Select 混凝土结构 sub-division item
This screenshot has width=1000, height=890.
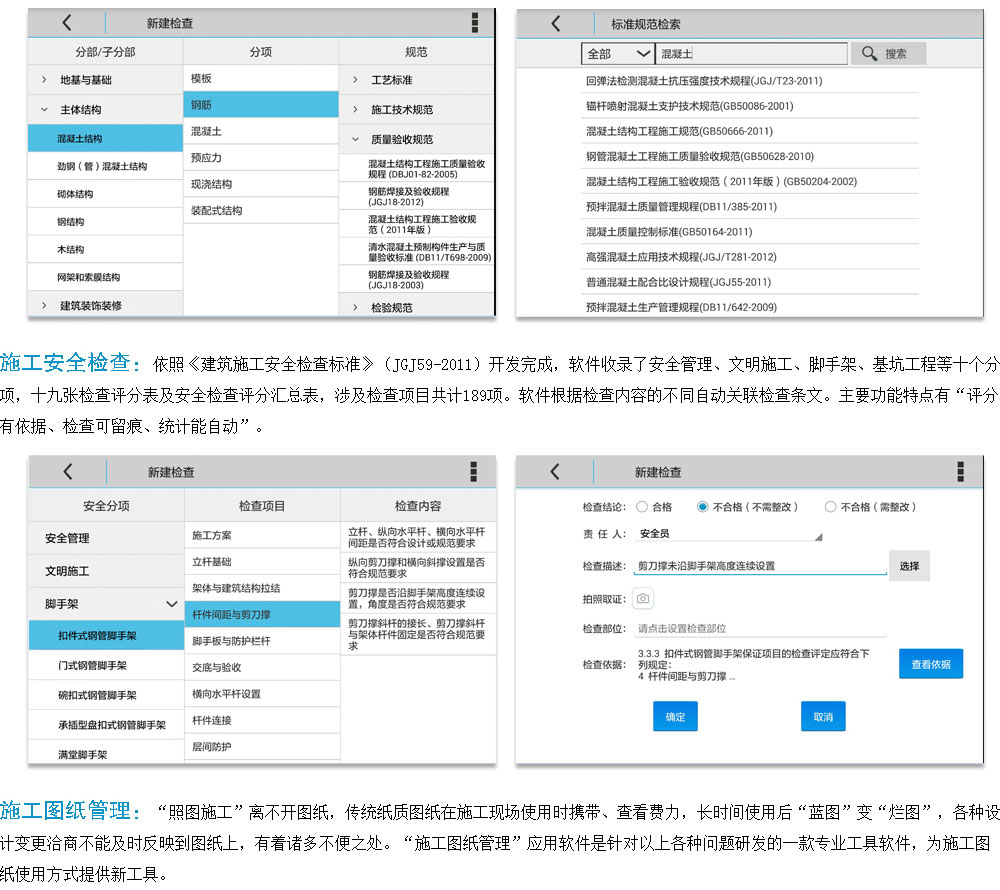click(x=105, y=138)
